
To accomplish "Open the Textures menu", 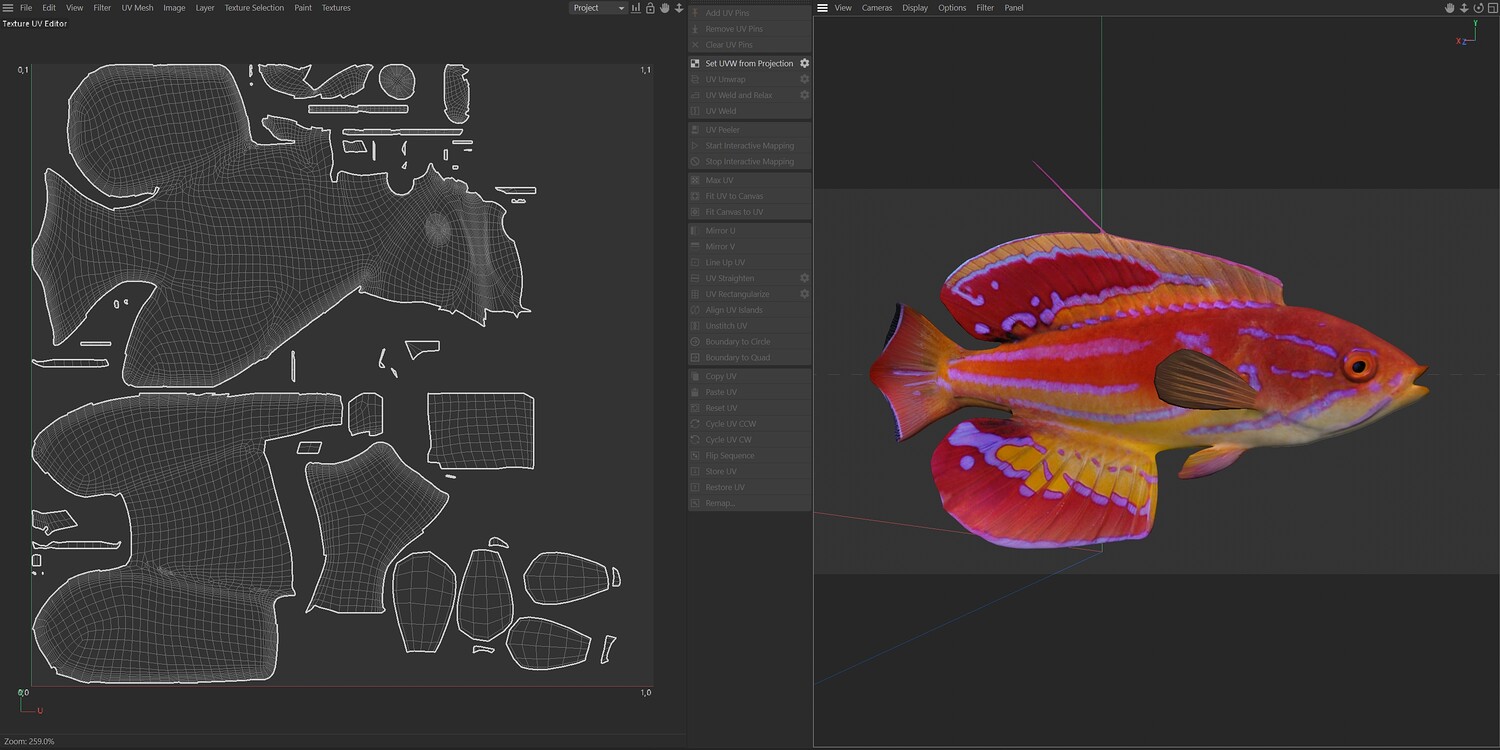I will point(336,8).
